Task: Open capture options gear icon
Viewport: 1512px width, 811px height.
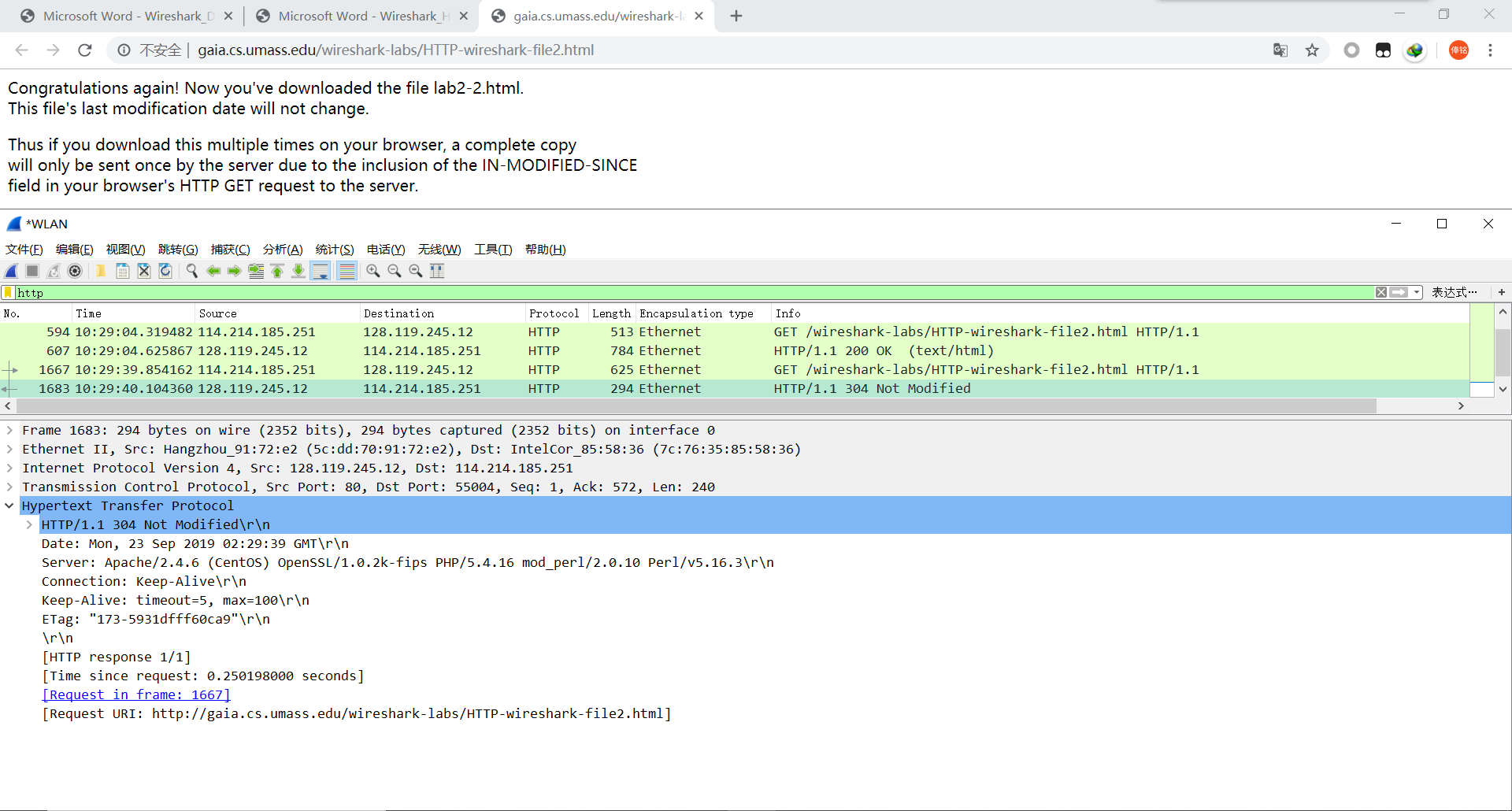Action: pyautogui.click(x=75, y=271)
